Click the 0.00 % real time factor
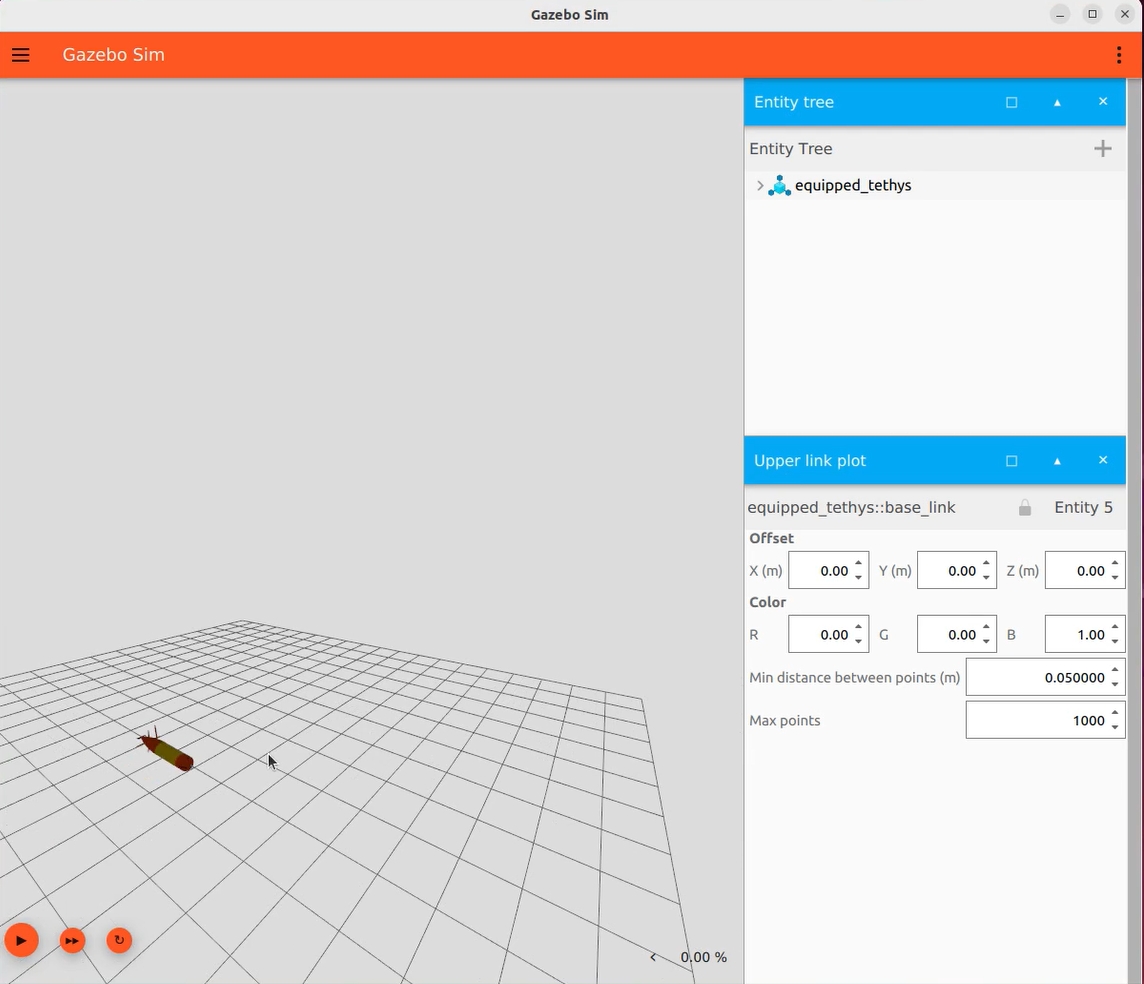 coord(703,957)
